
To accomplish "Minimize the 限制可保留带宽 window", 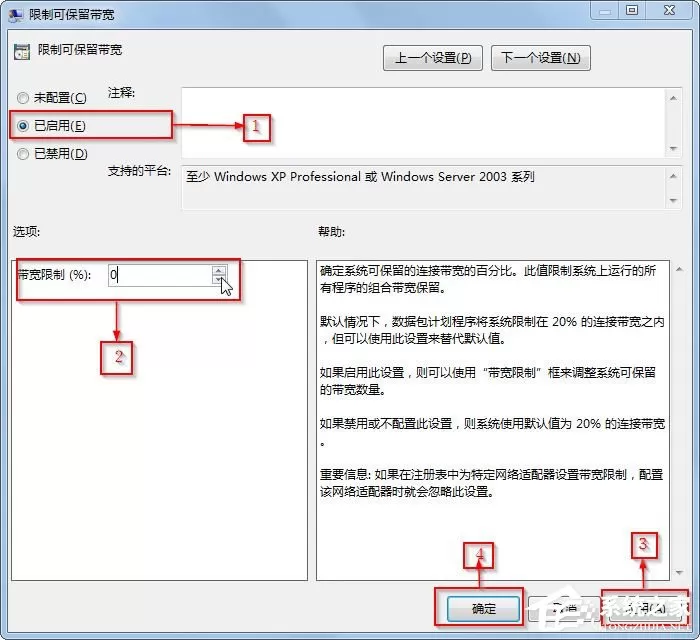I will click(604, 10).
